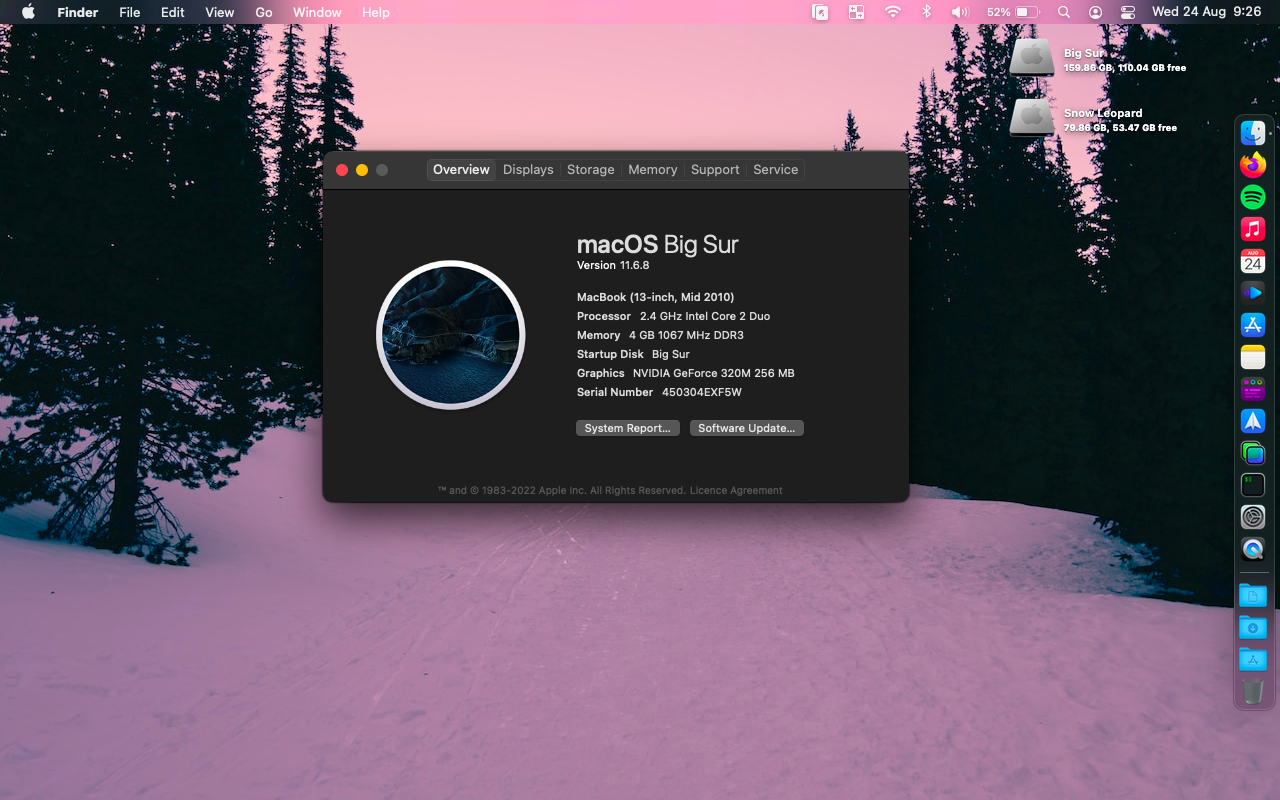Select the Big Sur disk desktop icon
Screen dimensions: 1280x800
click(1032, 57)
